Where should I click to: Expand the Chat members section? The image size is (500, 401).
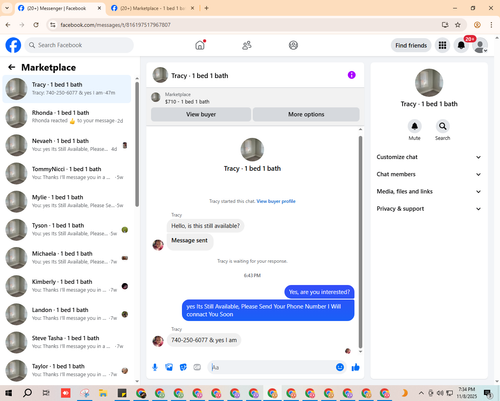429,174
